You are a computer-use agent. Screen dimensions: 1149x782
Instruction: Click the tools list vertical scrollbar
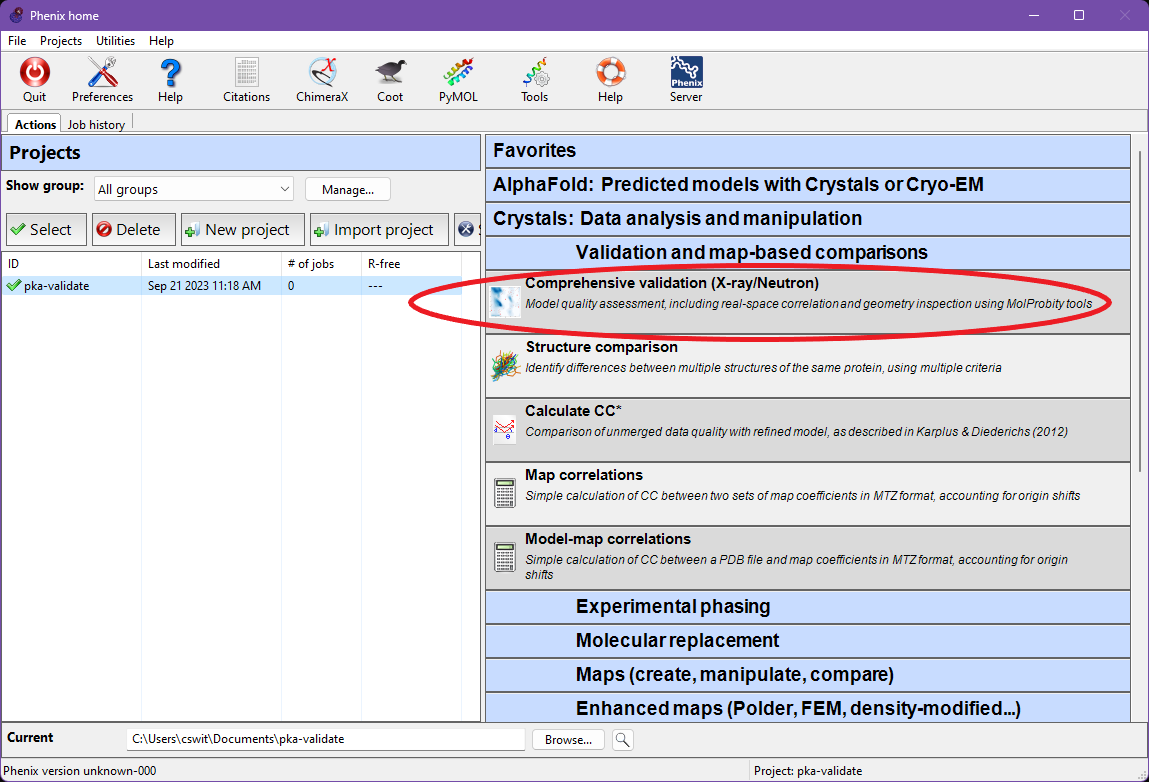pyautogui.click(x=1139, y=310)
